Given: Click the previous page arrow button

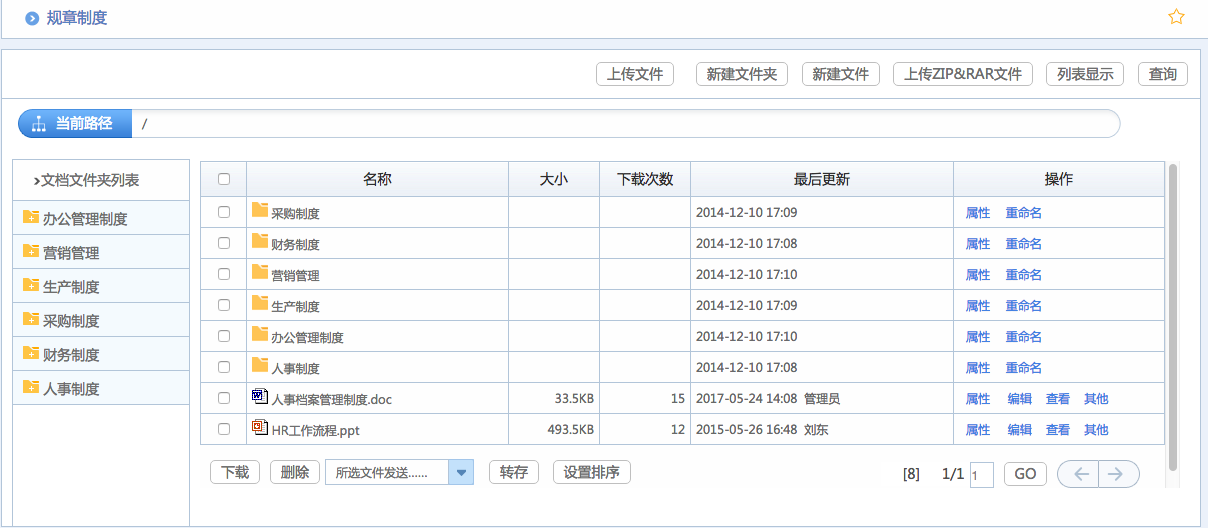Looking at the screenshot, I should pyautogui.click(x=1078, y=474).
